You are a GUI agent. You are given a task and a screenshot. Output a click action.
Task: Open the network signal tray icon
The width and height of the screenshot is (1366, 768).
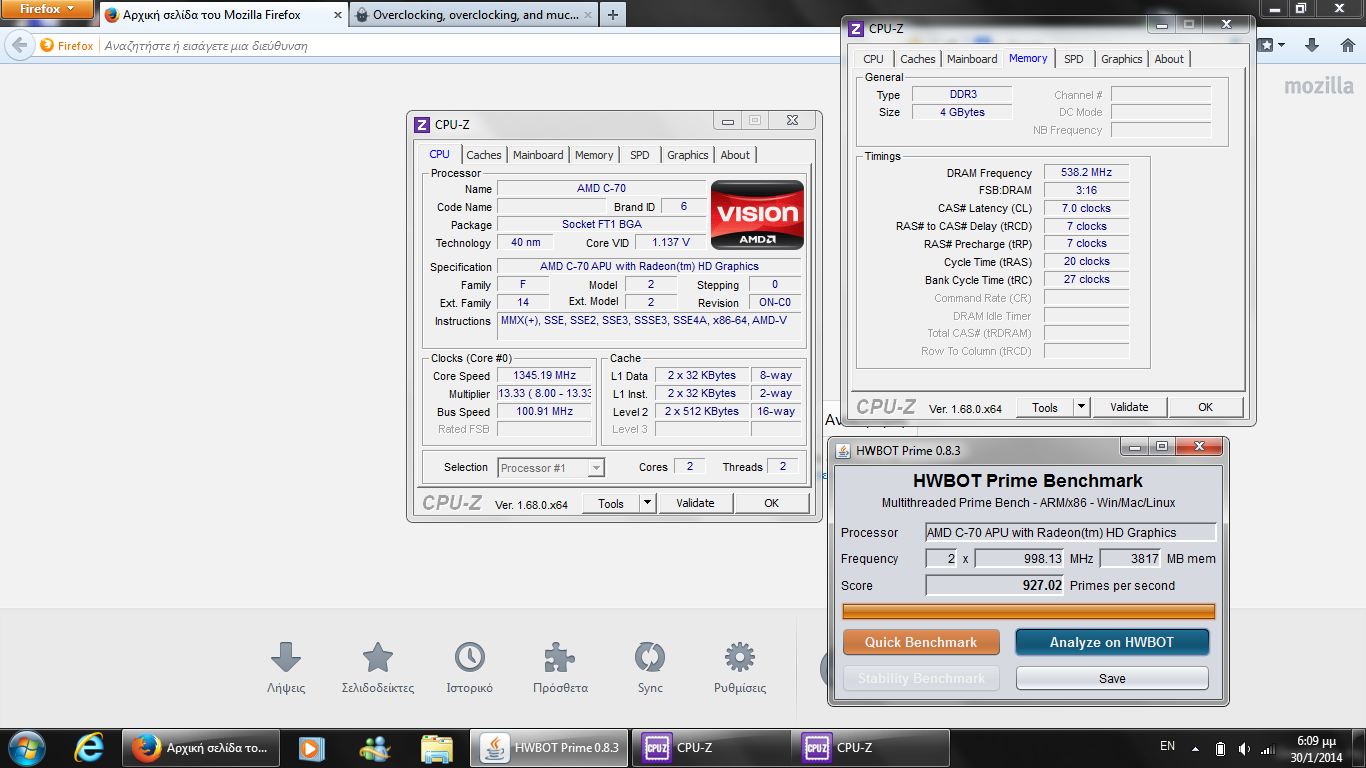click(x=1268, y=748)
